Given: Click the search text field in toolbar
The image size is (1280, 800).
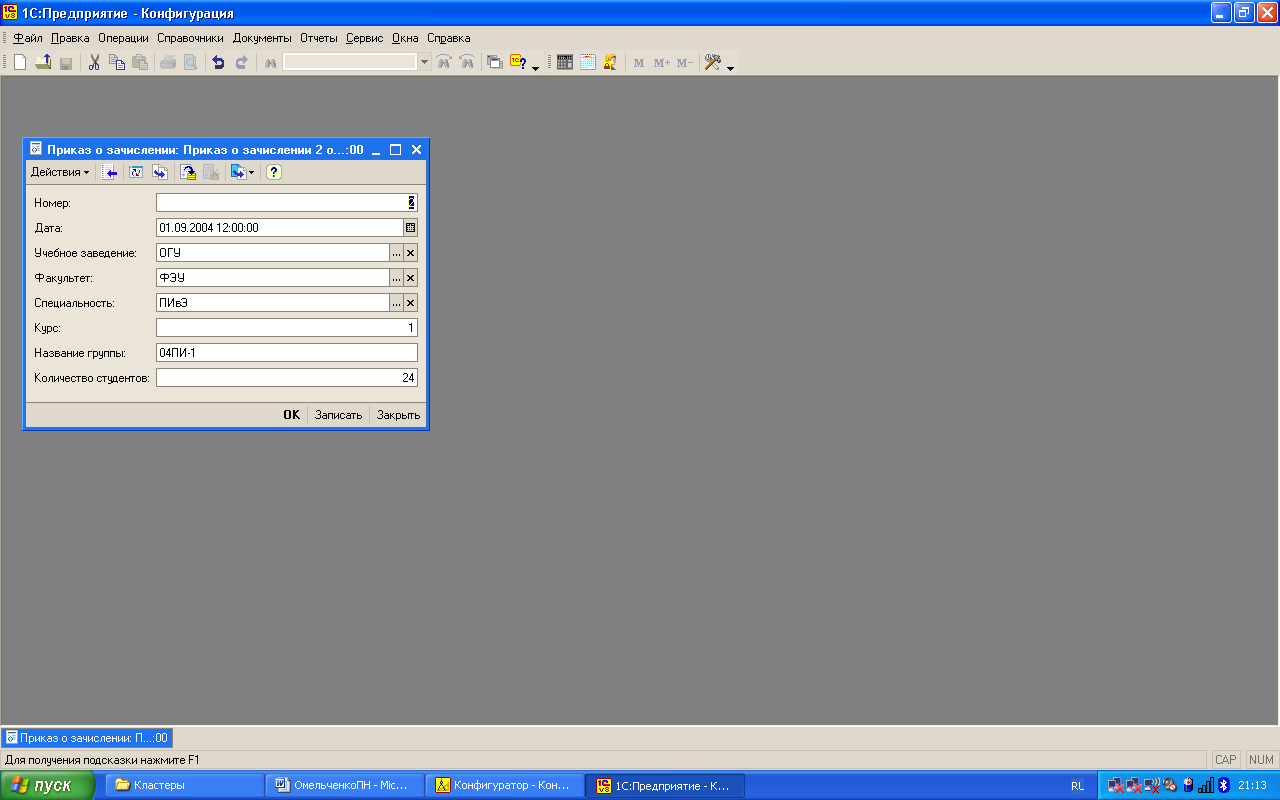Looking at the screenshot, I should coord(350,62).
